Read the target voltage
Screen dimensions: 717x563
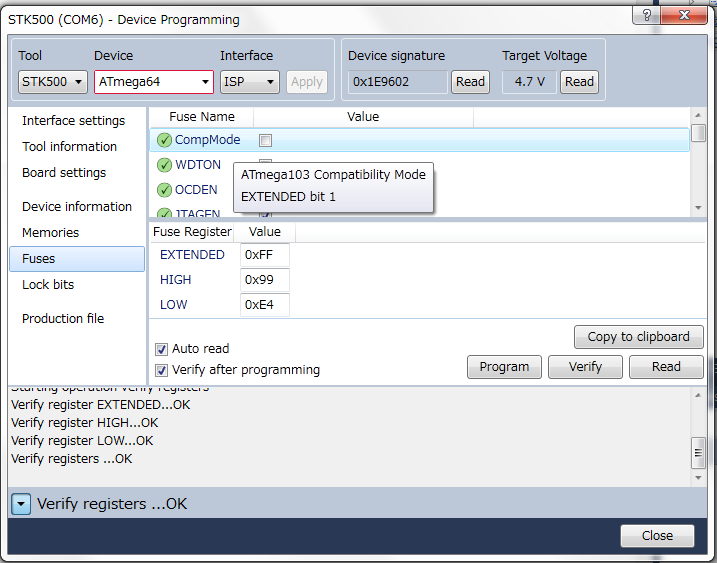pyautogui.click(x=579, y=82)
